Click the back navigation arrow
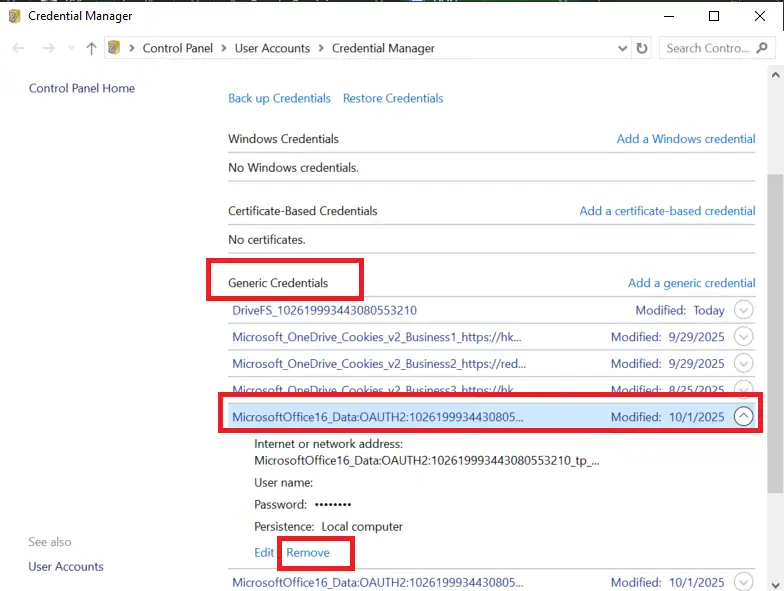 [18, 48]
